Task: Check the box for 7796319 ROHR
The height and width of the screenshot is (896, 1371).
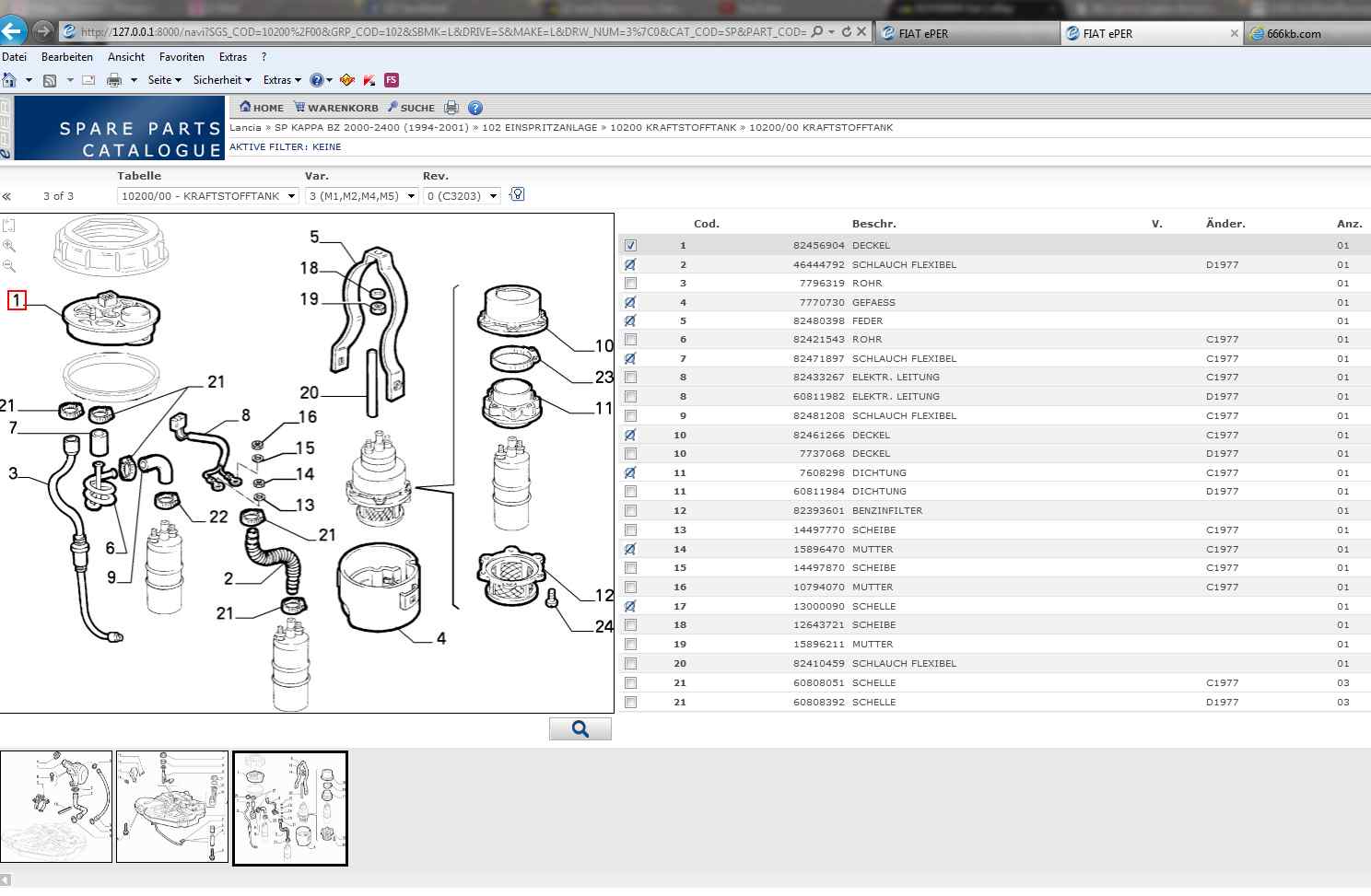Action: pyautogui.click(x=630, y=284)
